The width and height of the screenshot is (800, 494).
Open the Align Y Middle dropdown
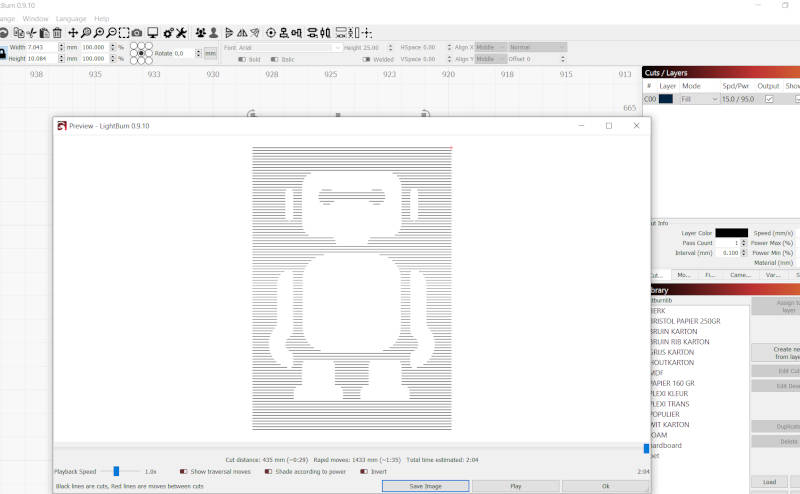[490, 59]
